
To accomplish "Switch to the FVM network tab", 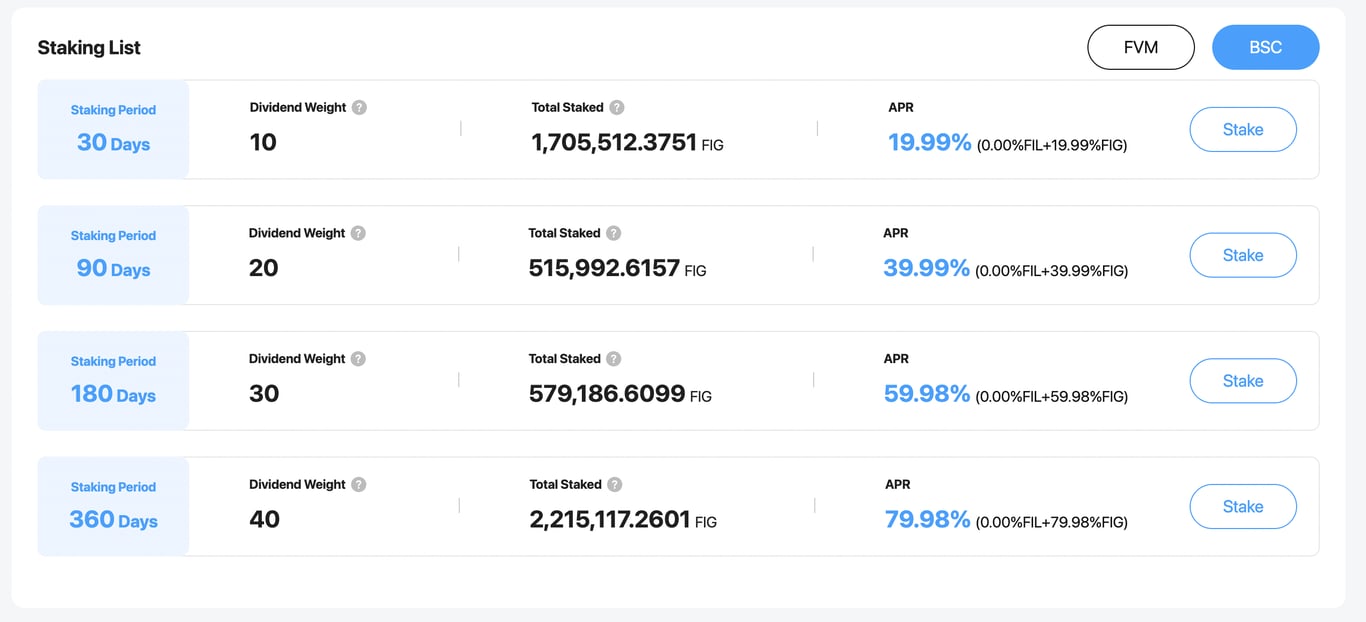I will (1141, 47).
